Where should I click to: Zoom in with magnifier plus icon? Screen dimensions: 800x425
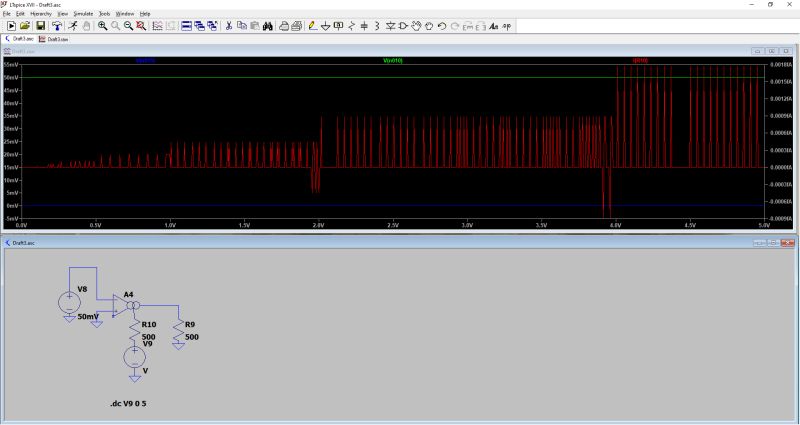point(103,26)
